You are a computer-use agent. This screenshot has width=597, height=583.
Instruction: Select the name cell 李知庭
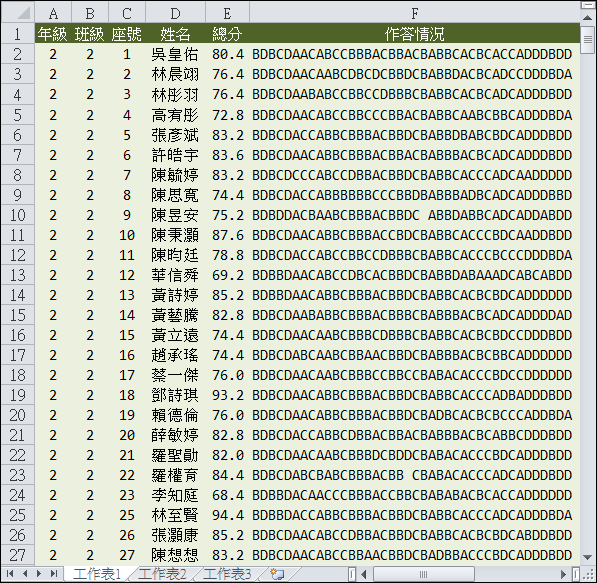click(x=175, y=495)
